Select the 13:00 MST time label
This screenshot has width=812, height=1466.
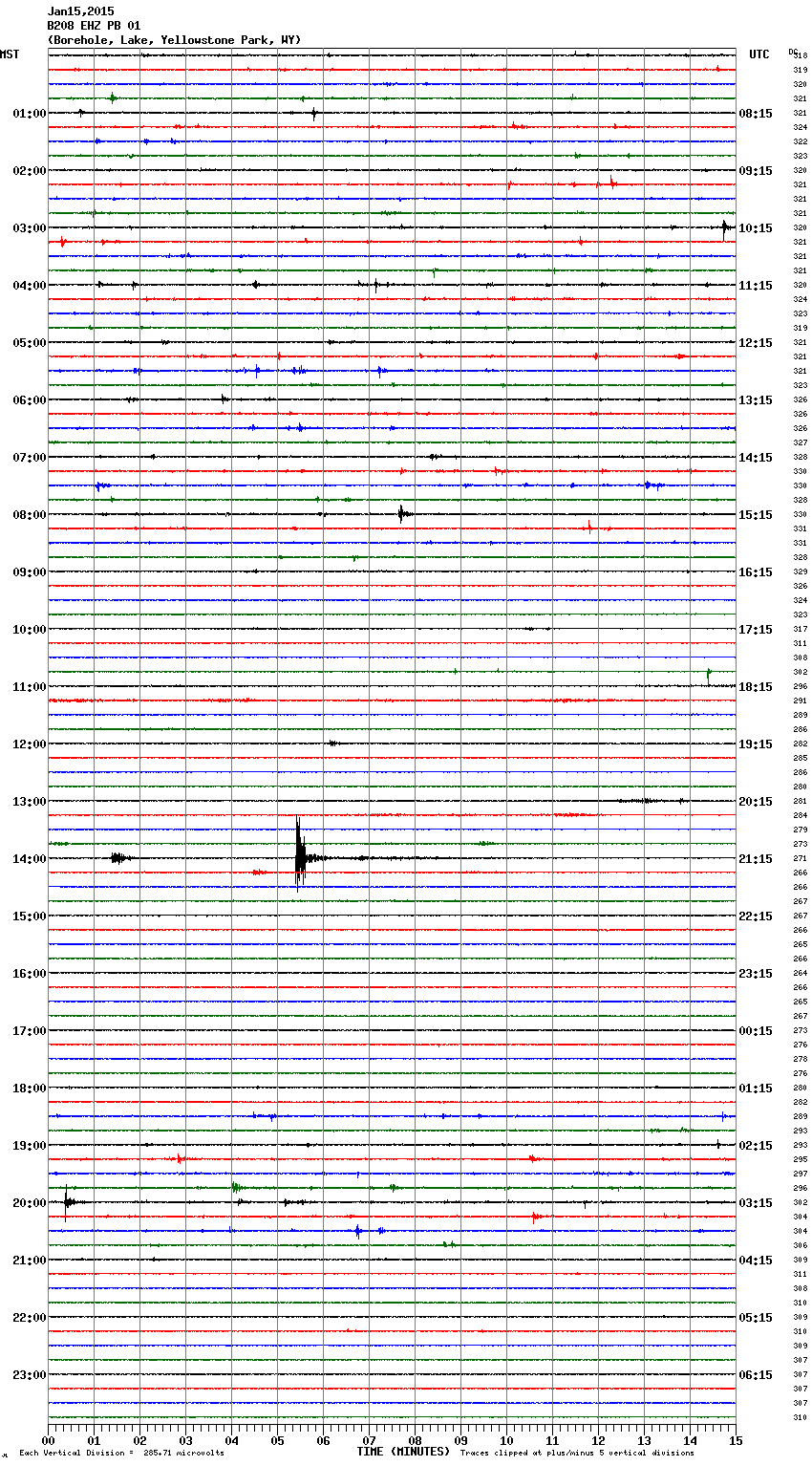[30, 802]
